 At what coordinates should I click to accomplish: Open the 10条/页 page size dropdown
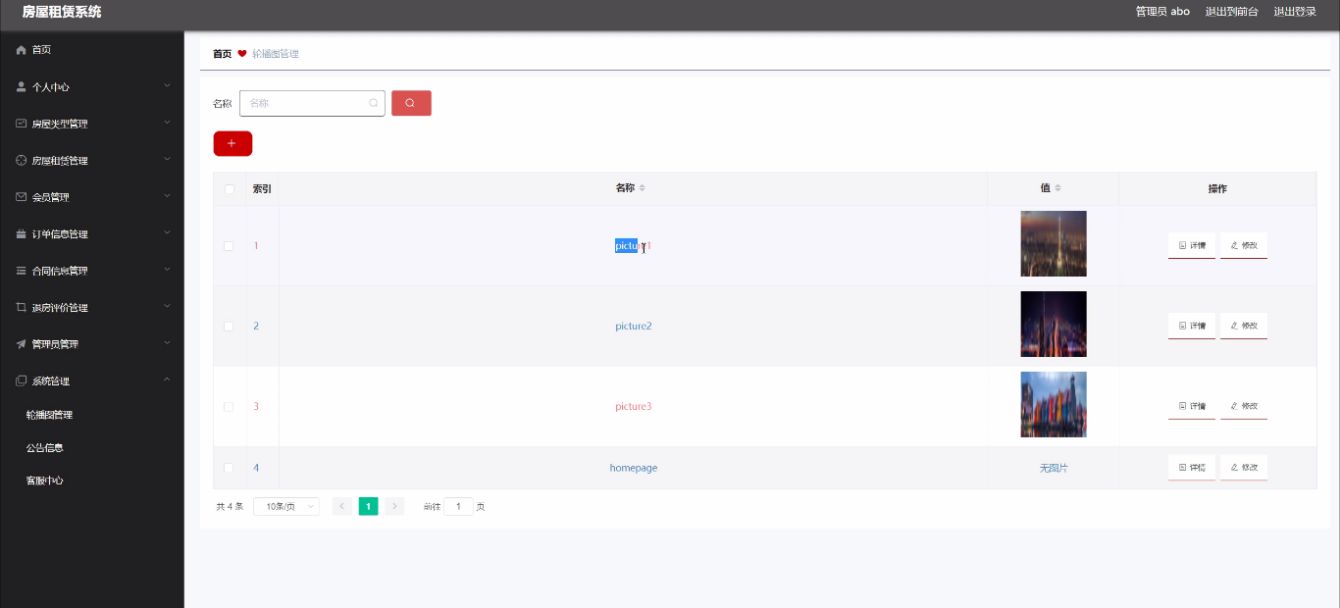click(x=286, y=507)
